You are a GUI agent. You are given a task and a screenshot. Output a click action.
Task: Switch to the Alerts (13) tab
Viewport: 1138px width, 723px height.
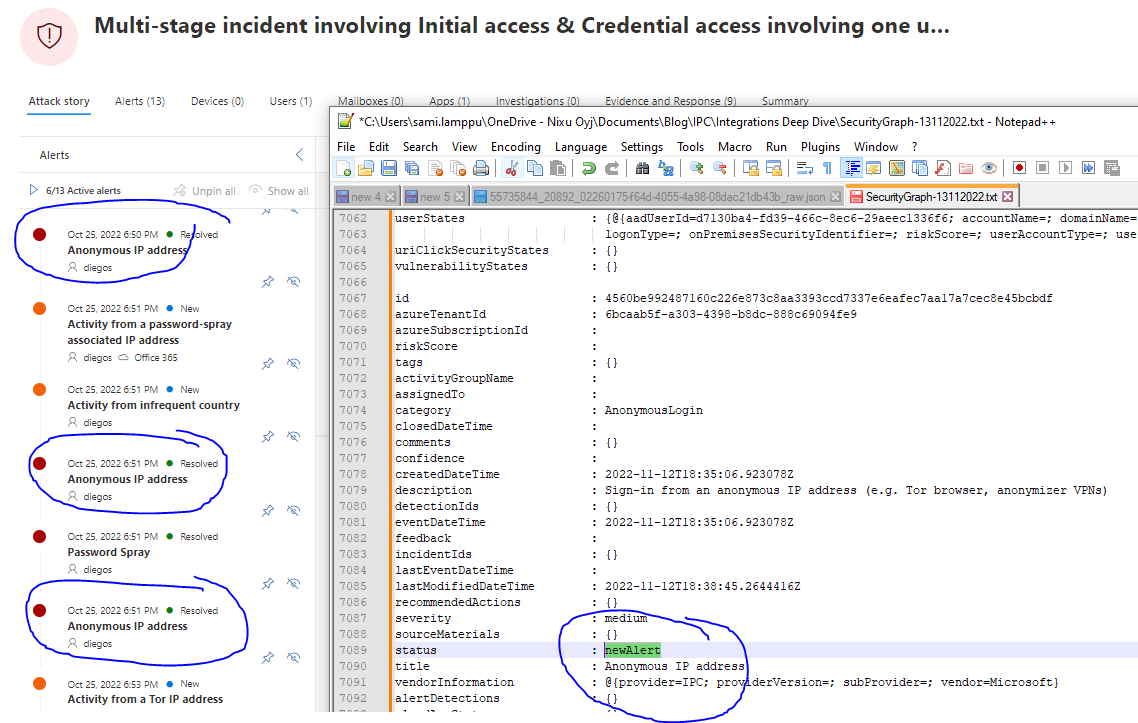pos(140,101)
